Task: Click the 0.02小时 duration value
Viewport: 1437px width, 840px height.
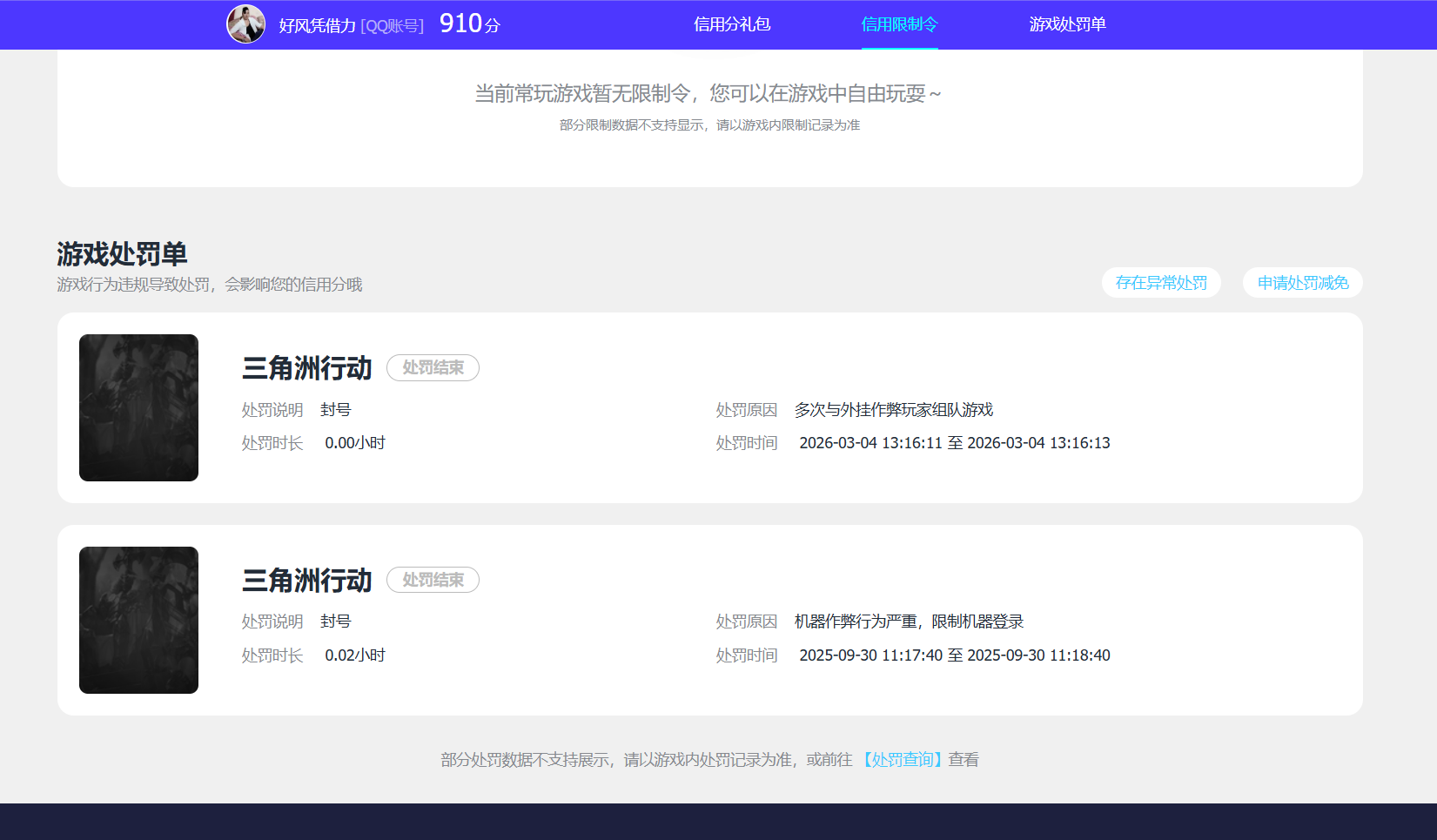Action: coord(355,655)
